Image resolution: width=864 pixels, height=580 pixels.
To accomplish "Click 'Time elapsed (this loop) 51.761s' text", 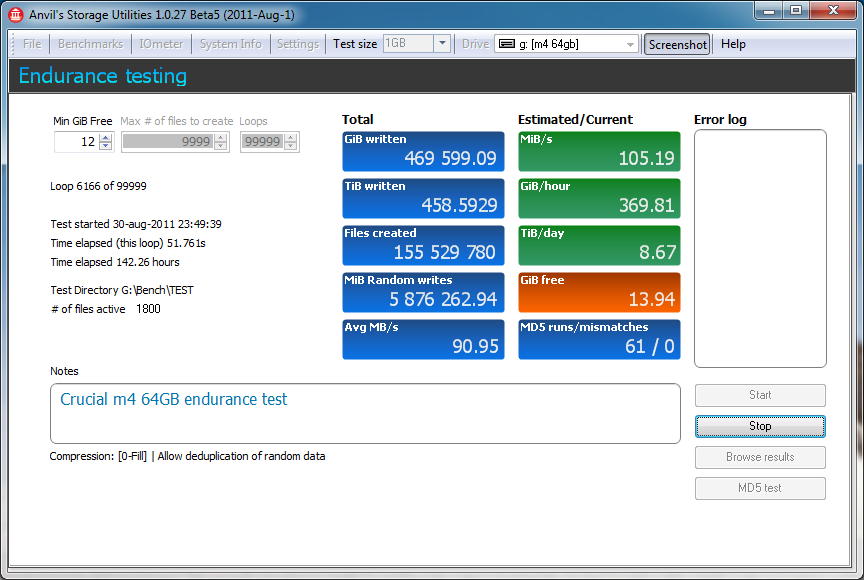I will [128, 243].
